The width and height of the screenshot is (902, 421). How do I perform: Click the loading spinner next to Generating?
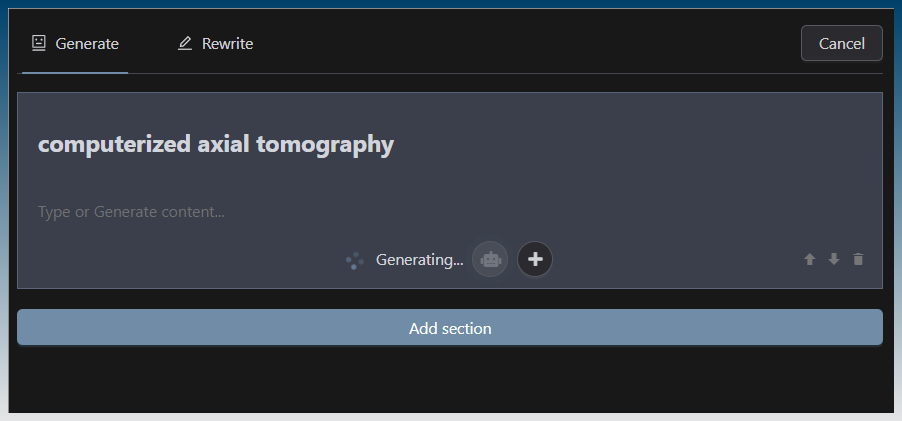(x=354, y=260)
